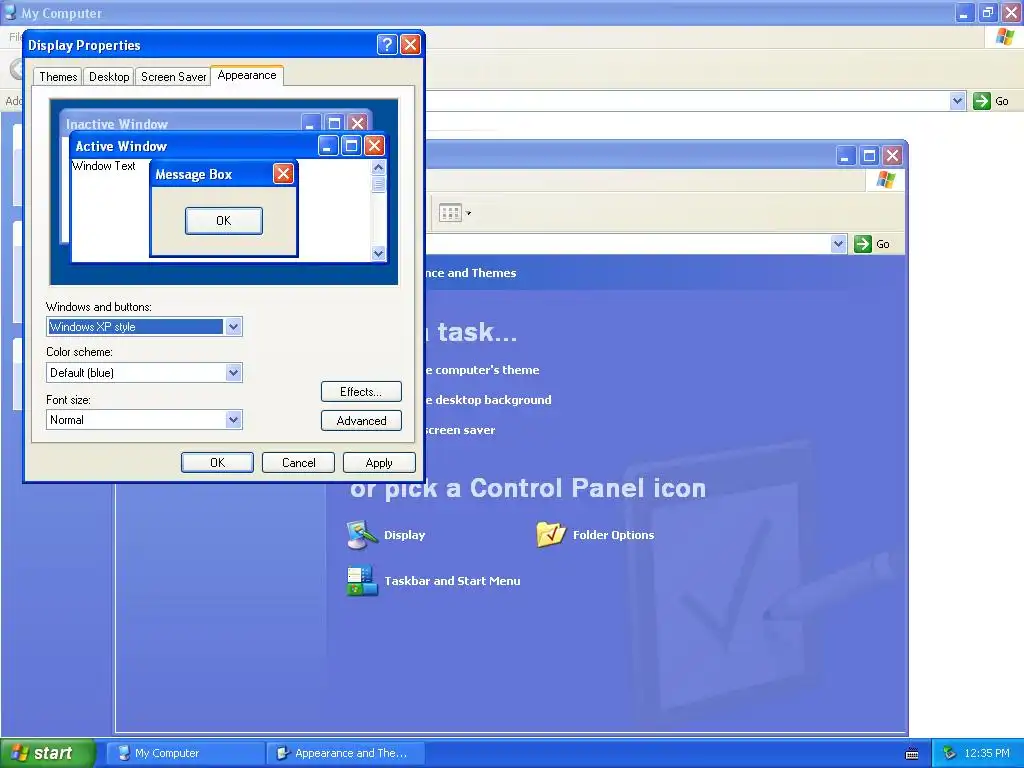Expand the Font size dropdown
The height and width of the screenshot is (768, 1024).
(233, 419)
